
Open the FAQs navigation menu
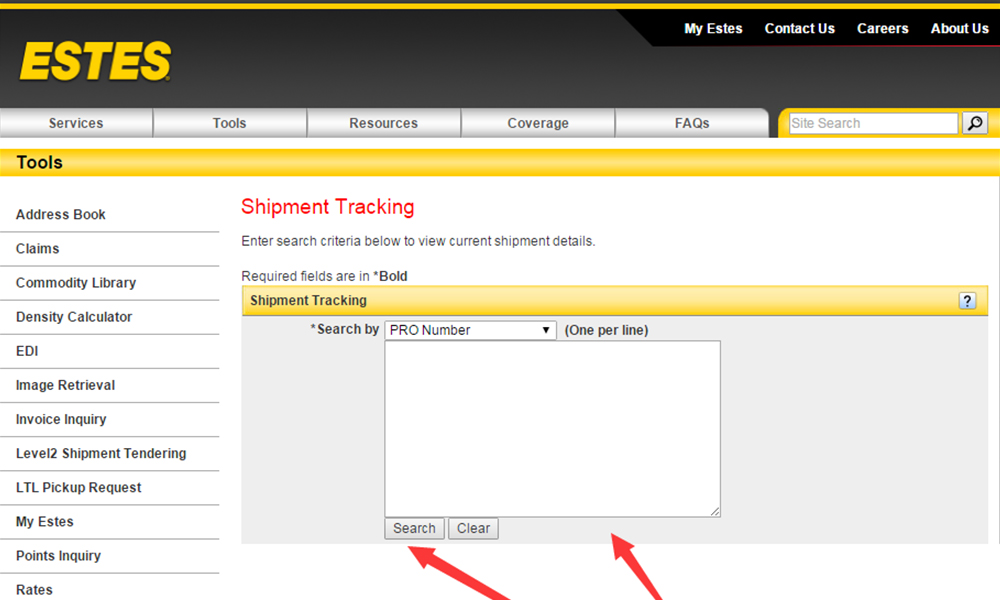point(692,123)
